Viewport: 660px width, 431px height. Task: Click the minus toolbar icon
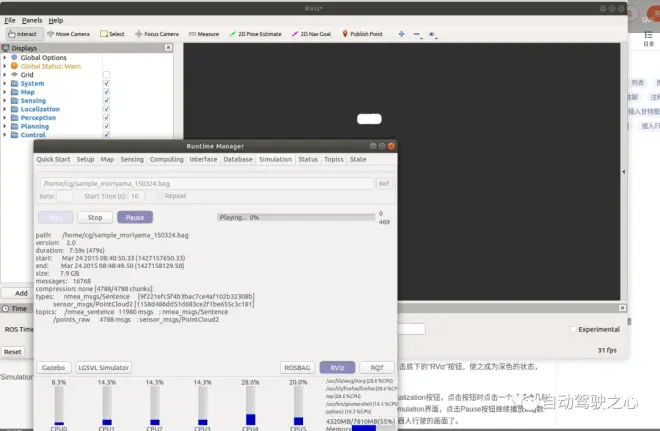[x=417, y=34]
